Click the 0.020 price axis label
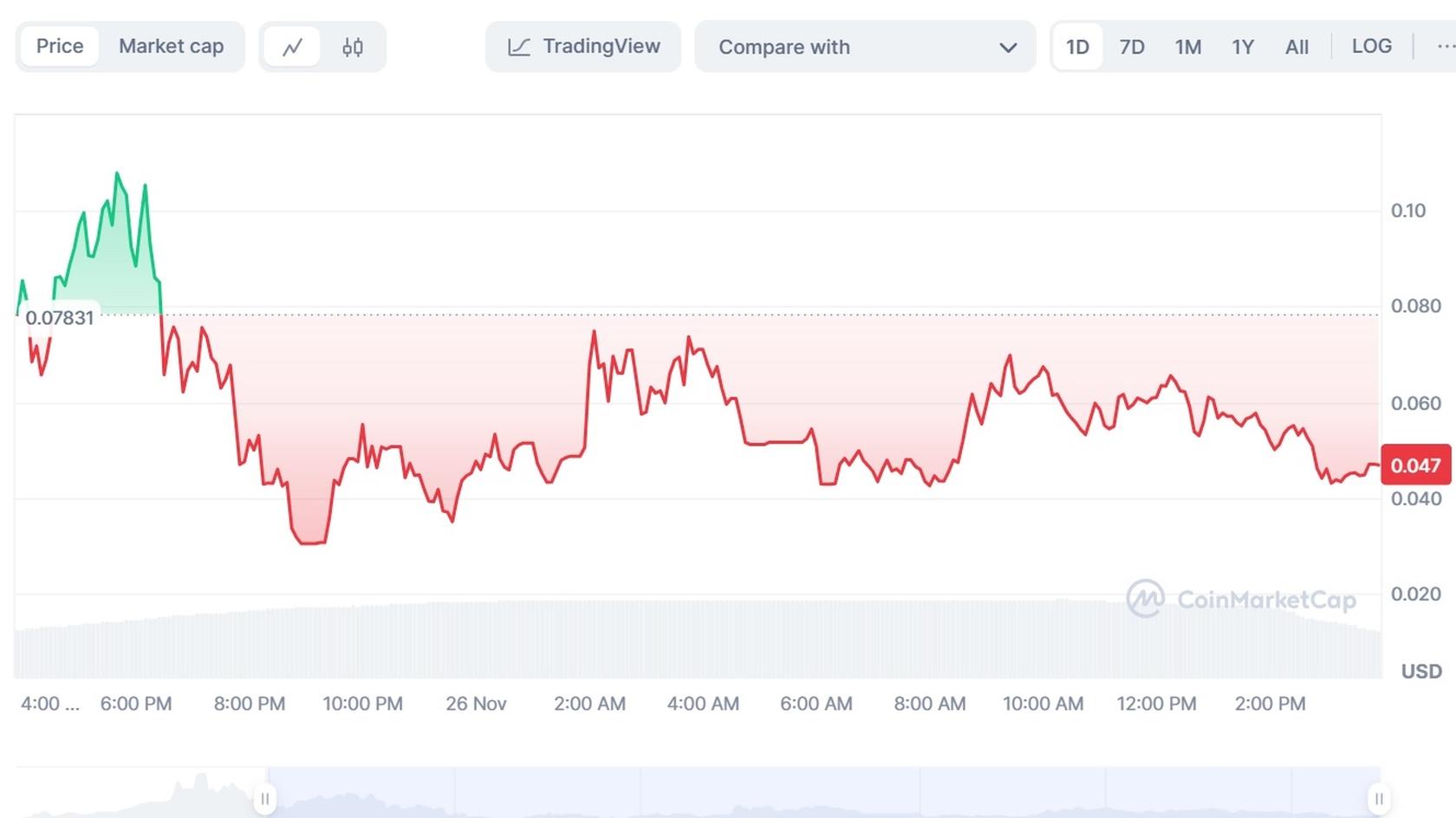 click(1415, 594)
